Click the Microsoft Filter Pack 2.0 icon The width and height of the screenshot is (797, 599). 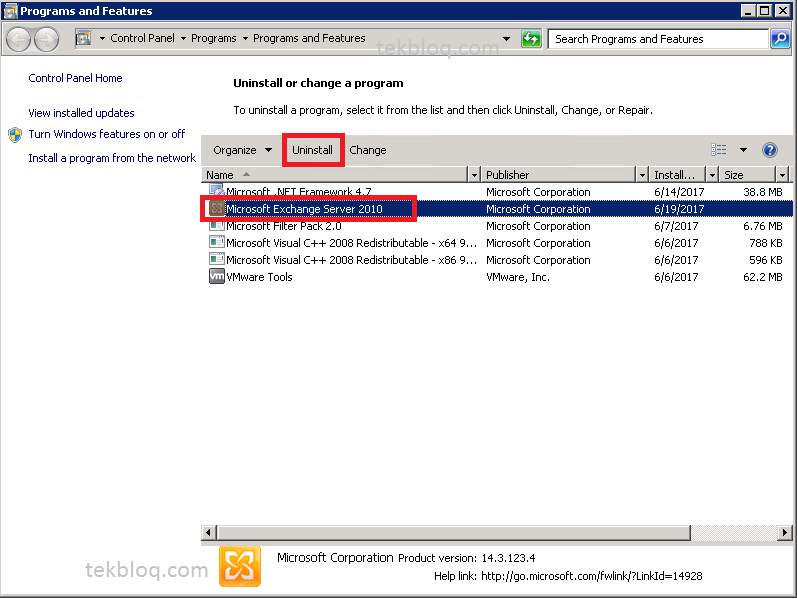[217, 225]
